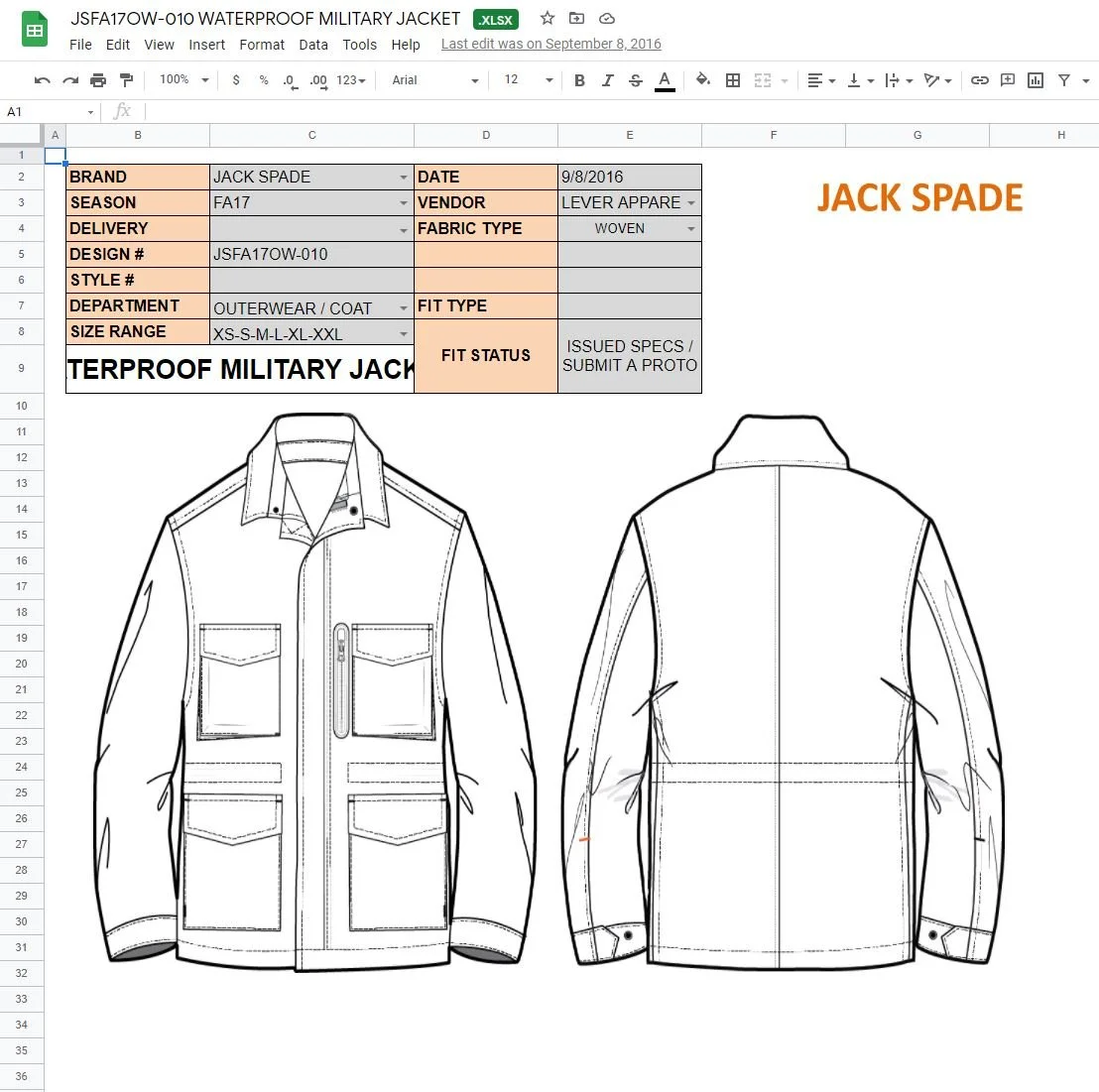Open vertical align dropdown
This screenshot has width=1099, height=1092.
861,80
